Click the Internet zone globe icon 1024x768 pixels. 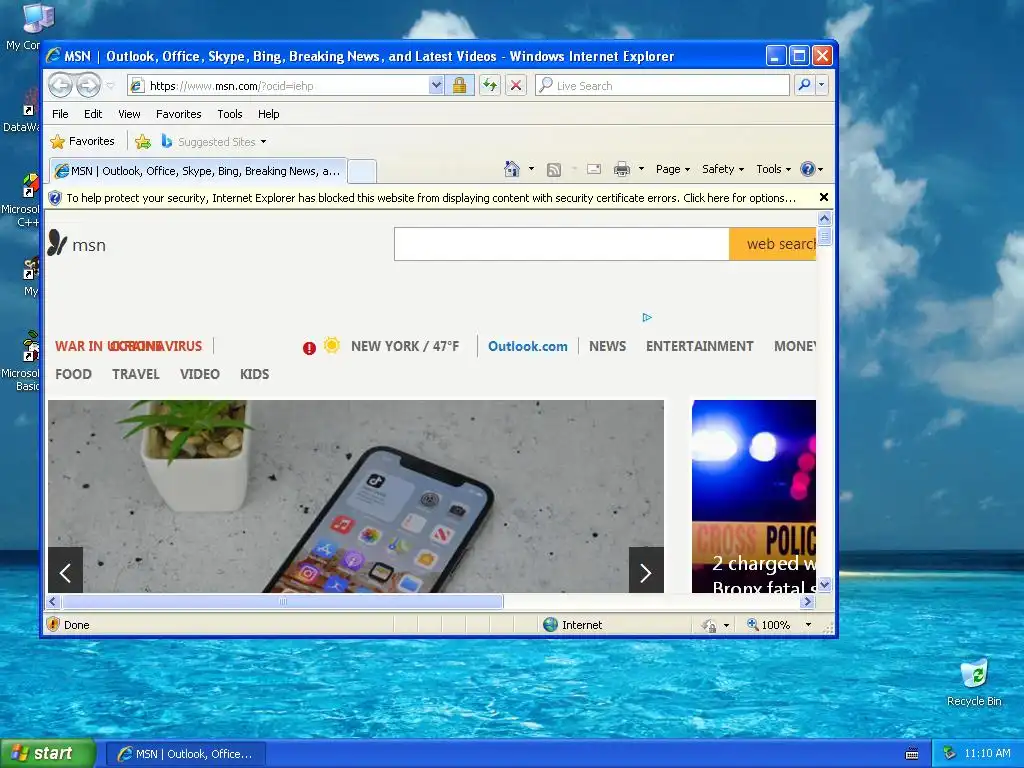(x=551, y=624)
